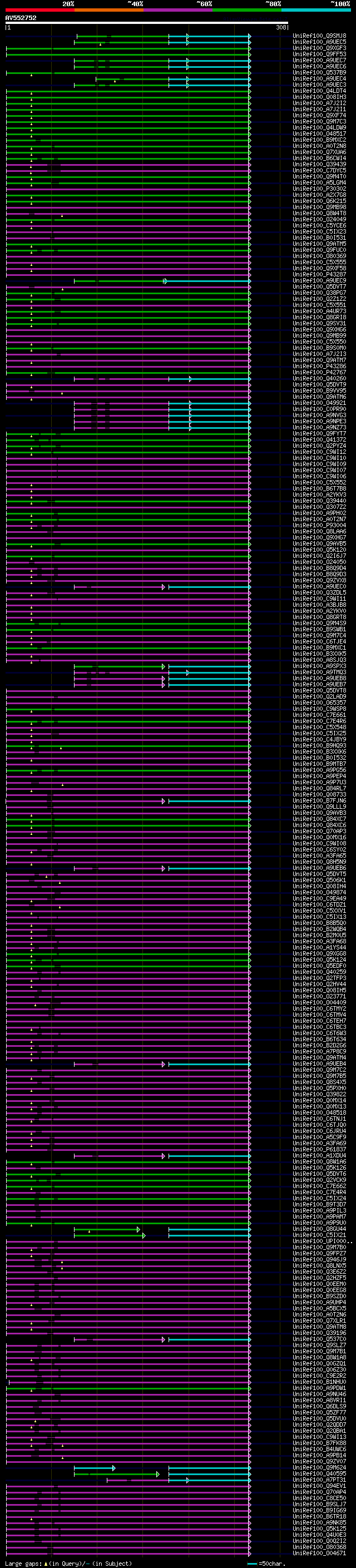Select the UniRef100_C5YCE6 label
The image size is (356, 1568).
(319, 225)
